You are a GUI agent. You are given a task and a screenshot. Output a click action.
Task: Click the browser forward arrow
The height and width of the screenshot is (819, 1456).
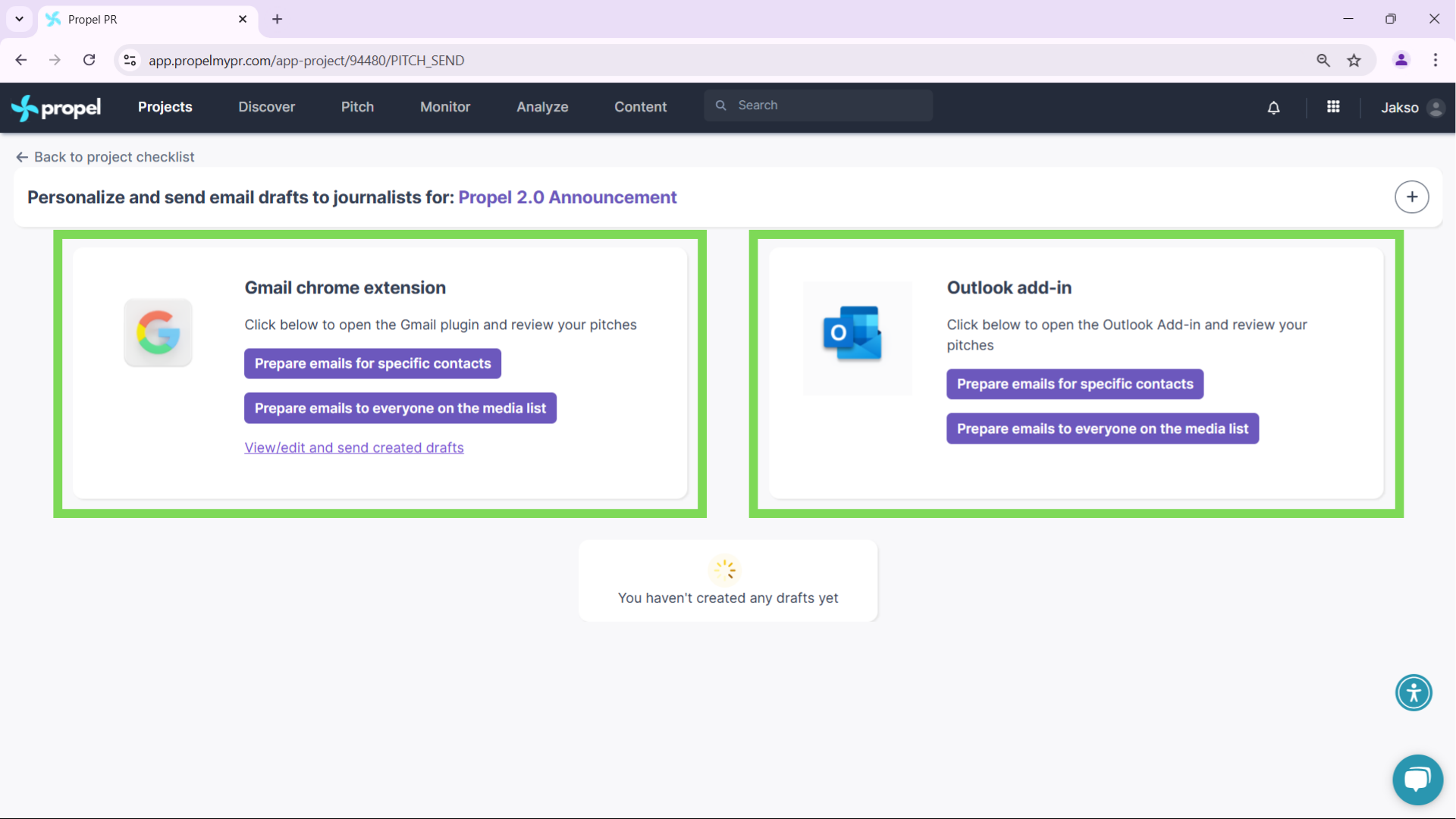point(55,60)
